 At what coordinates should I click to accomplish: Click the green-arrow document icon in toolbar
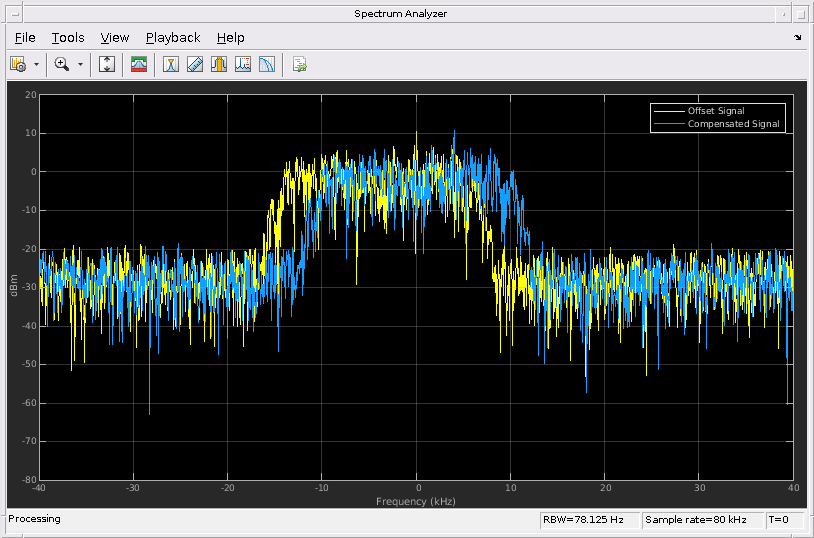pos(299,64)
